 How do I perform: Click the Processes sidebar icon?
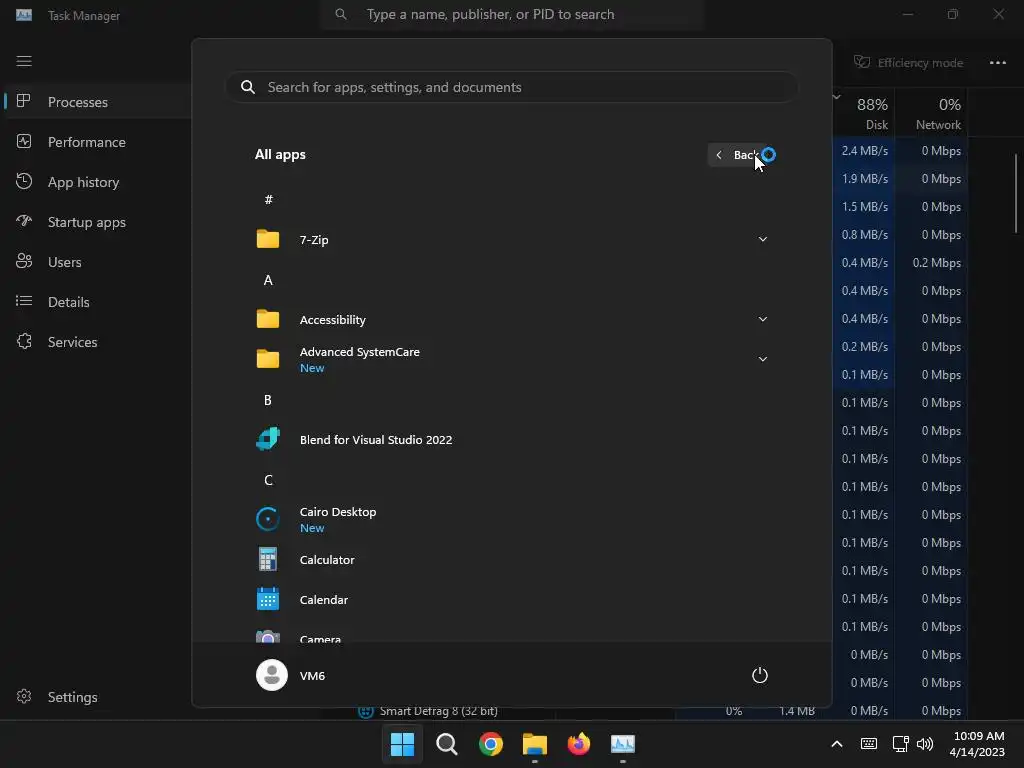point(24,101)
